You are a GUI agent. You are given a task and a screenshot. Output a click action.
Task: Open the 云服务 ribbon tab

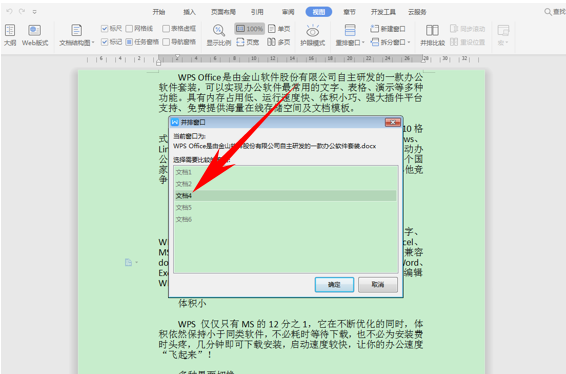tap(417, 12)
